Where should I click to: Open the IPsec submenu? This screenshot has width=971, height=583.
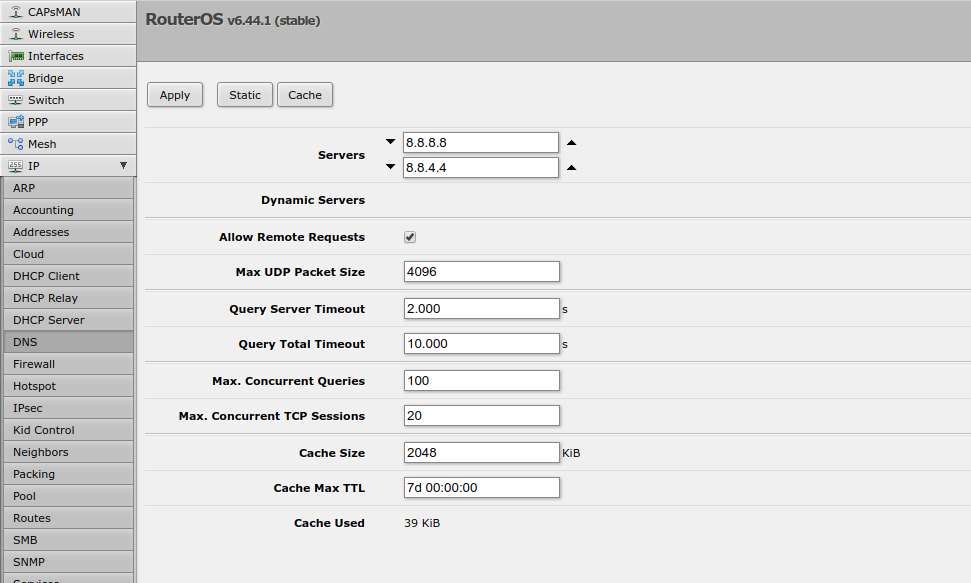68,408
